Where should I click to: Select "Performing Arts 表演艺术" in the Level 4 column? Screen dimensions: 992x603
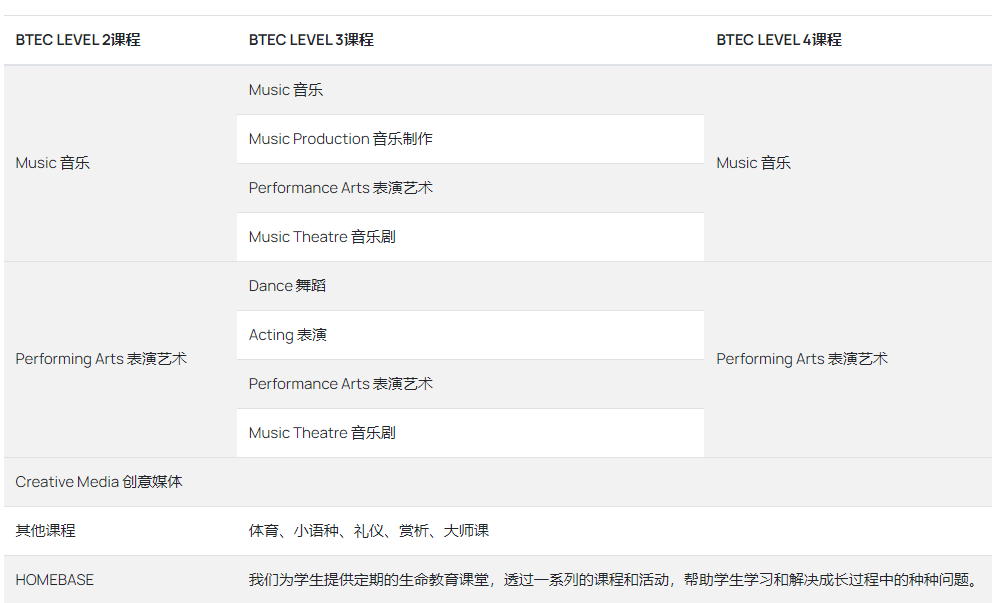point(802,359)
